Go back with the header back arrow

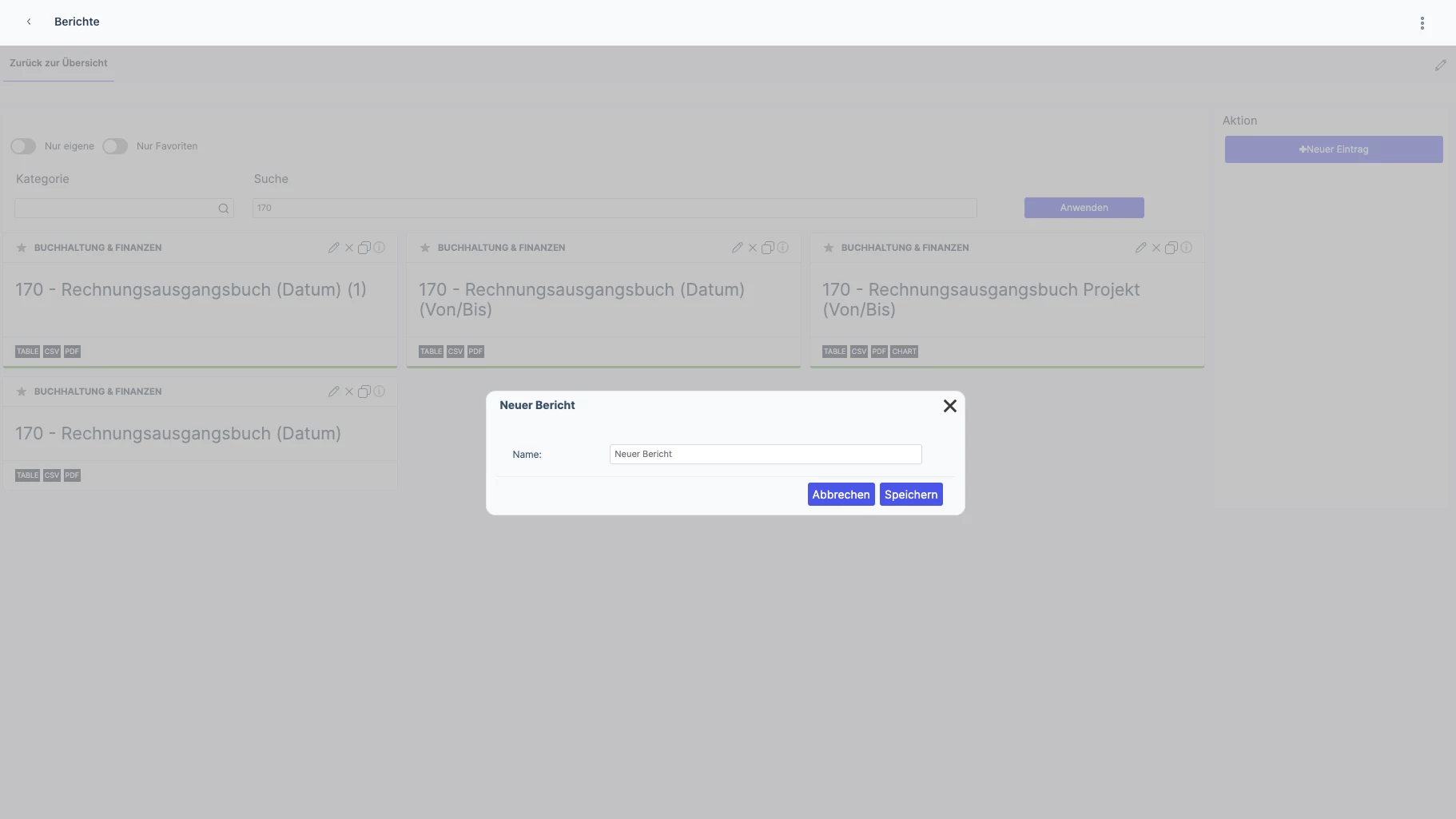pyautogui.click(x=29, y=22)
